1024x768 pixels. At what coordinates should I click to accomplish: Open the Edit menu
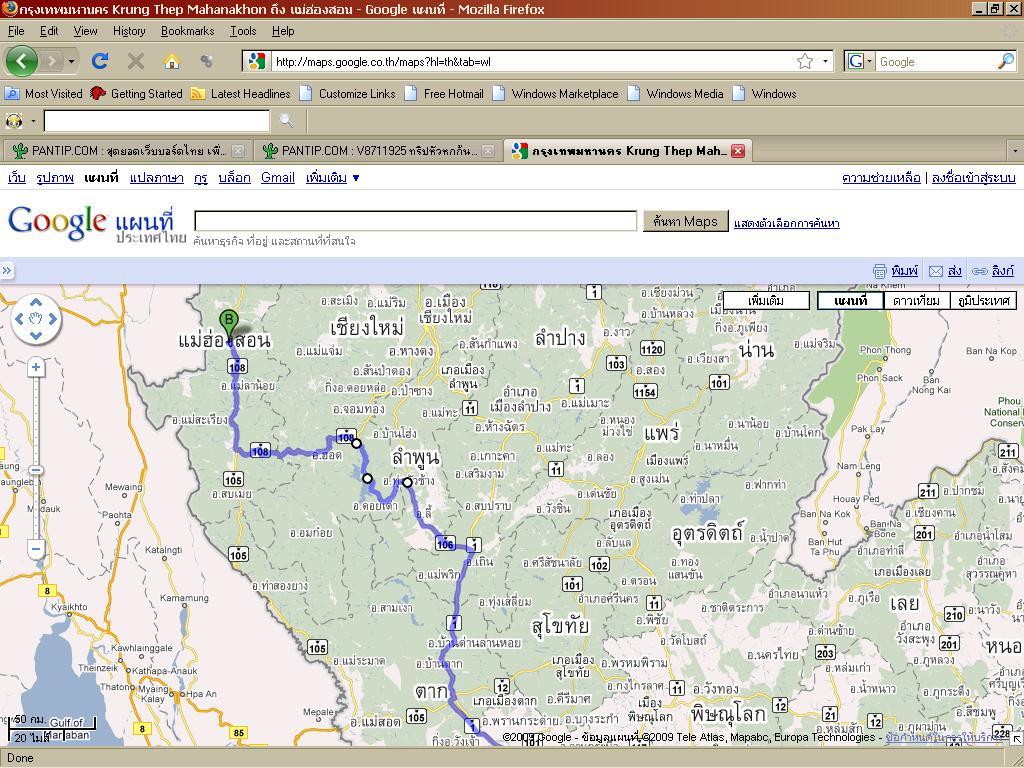tap(49, 31)
